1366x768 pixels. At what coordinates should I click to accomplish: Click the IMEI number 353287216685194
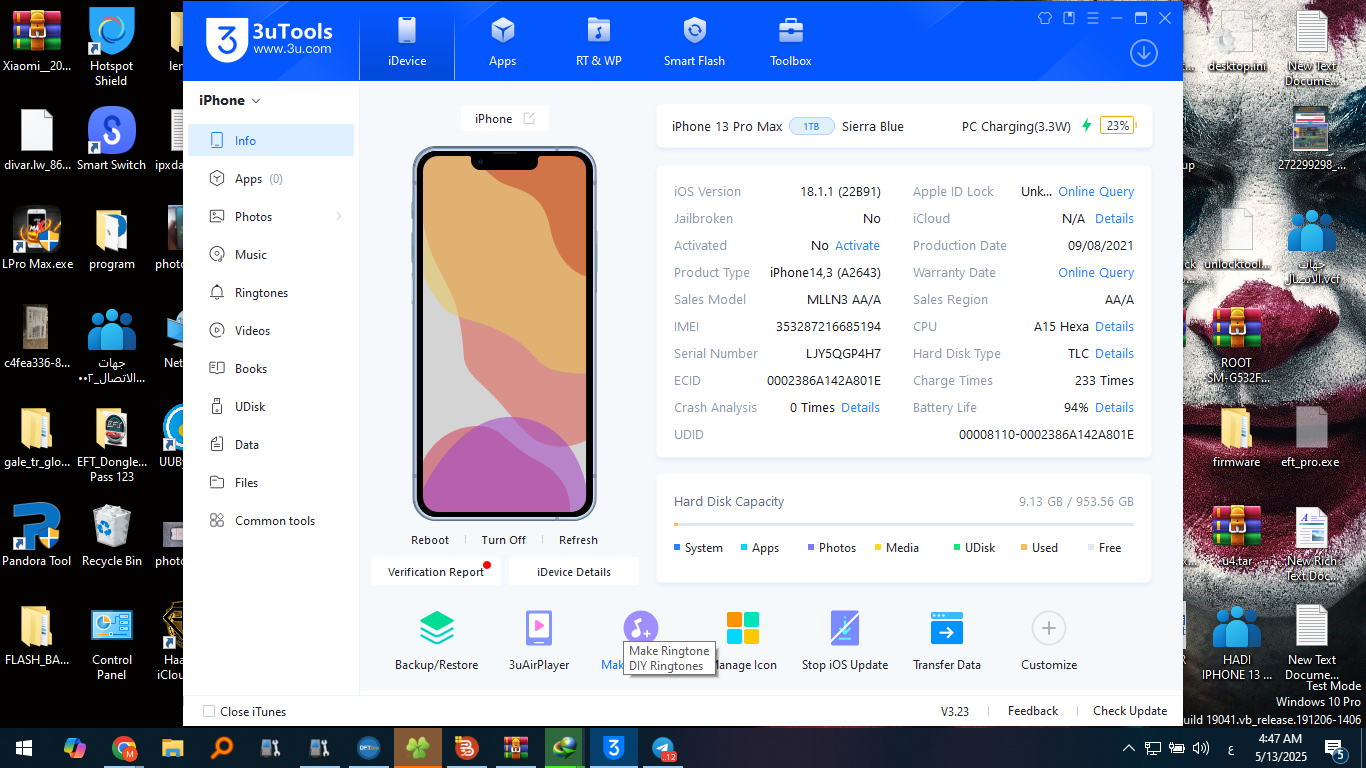[x=828, y=326]
